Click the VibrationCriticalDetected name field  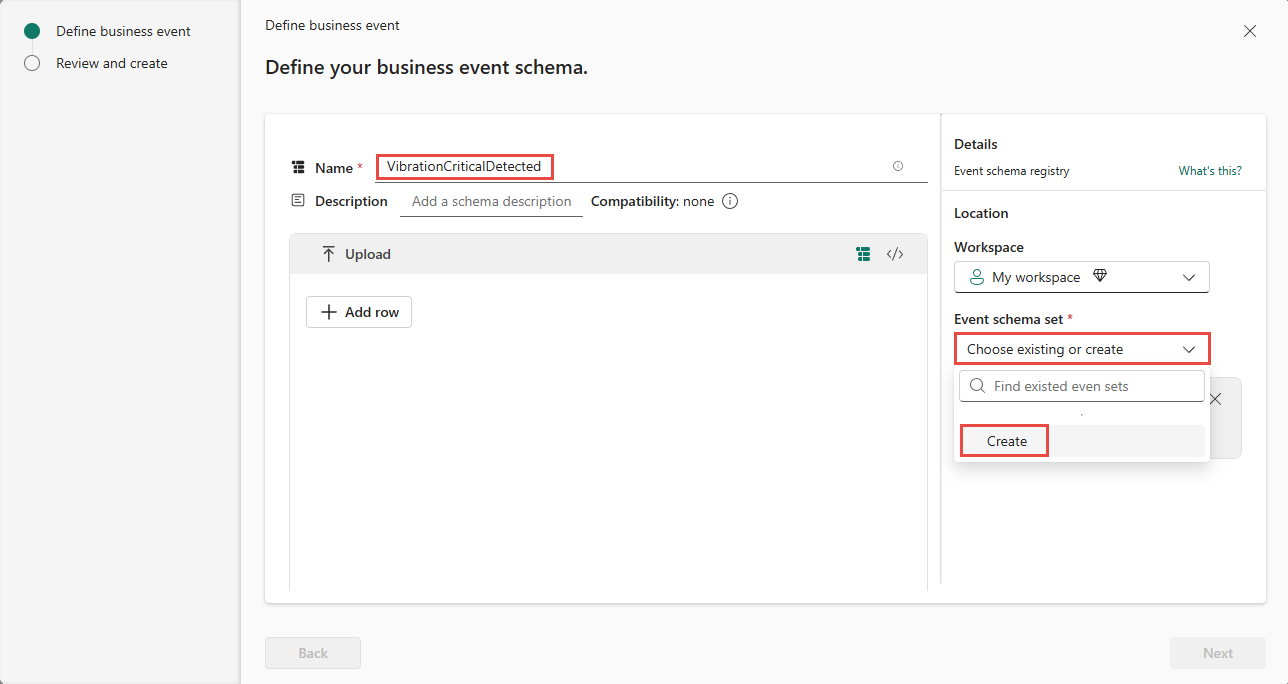(x=464, y=167)
